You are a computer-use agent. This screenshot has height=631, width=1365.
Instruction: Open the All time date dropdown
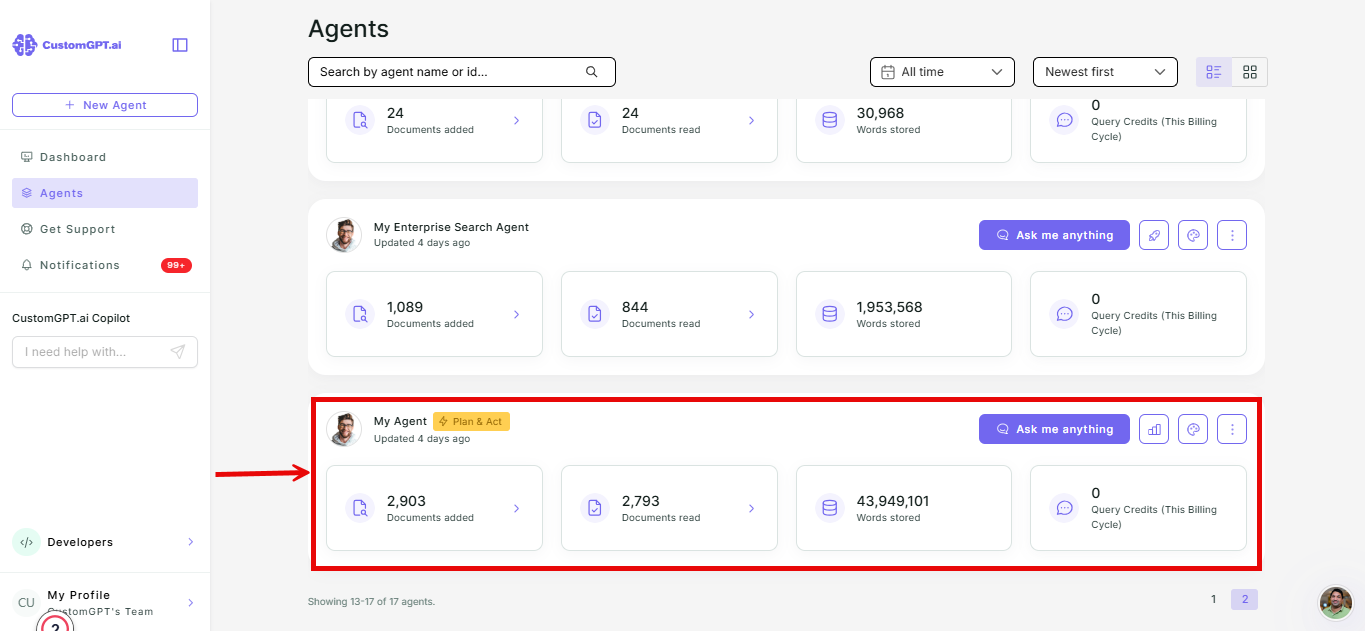coord(942,72)
